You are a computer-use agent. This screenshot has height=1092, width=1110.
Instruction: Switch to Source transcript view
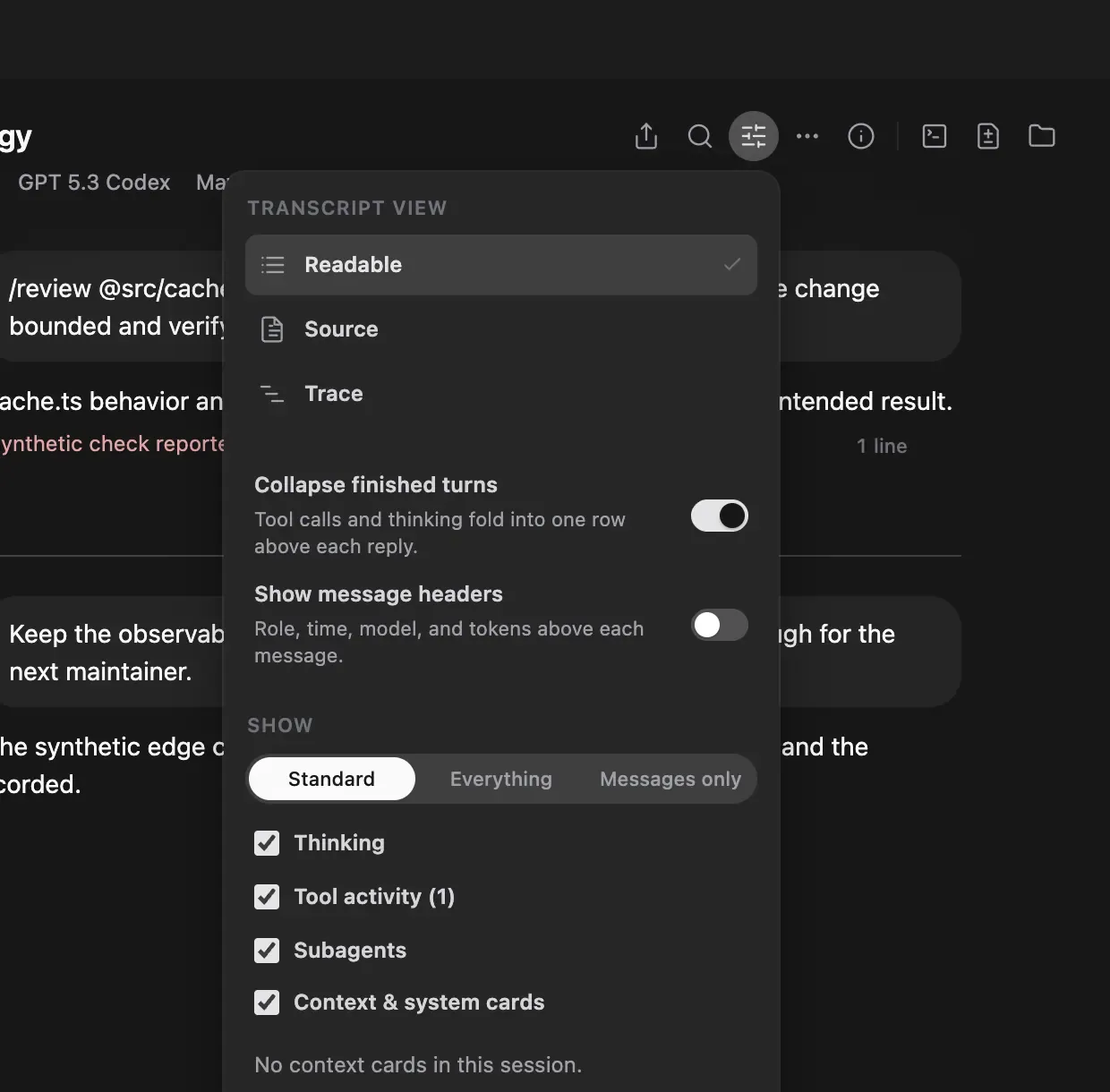pos(501,329)
